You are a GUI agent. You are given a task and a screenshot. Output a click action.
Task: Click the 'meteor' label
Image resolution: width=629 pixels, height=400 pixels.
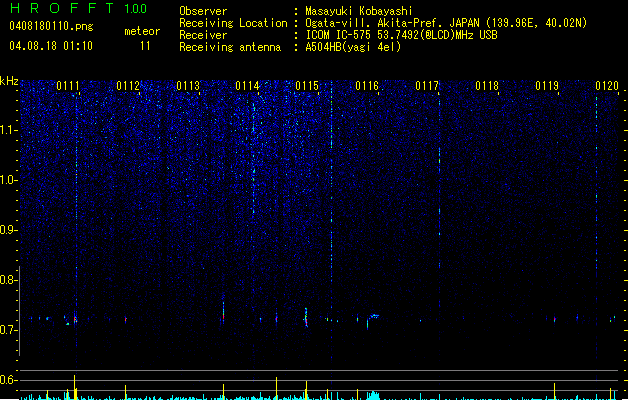pyautogui.click(x=142, y=31)
